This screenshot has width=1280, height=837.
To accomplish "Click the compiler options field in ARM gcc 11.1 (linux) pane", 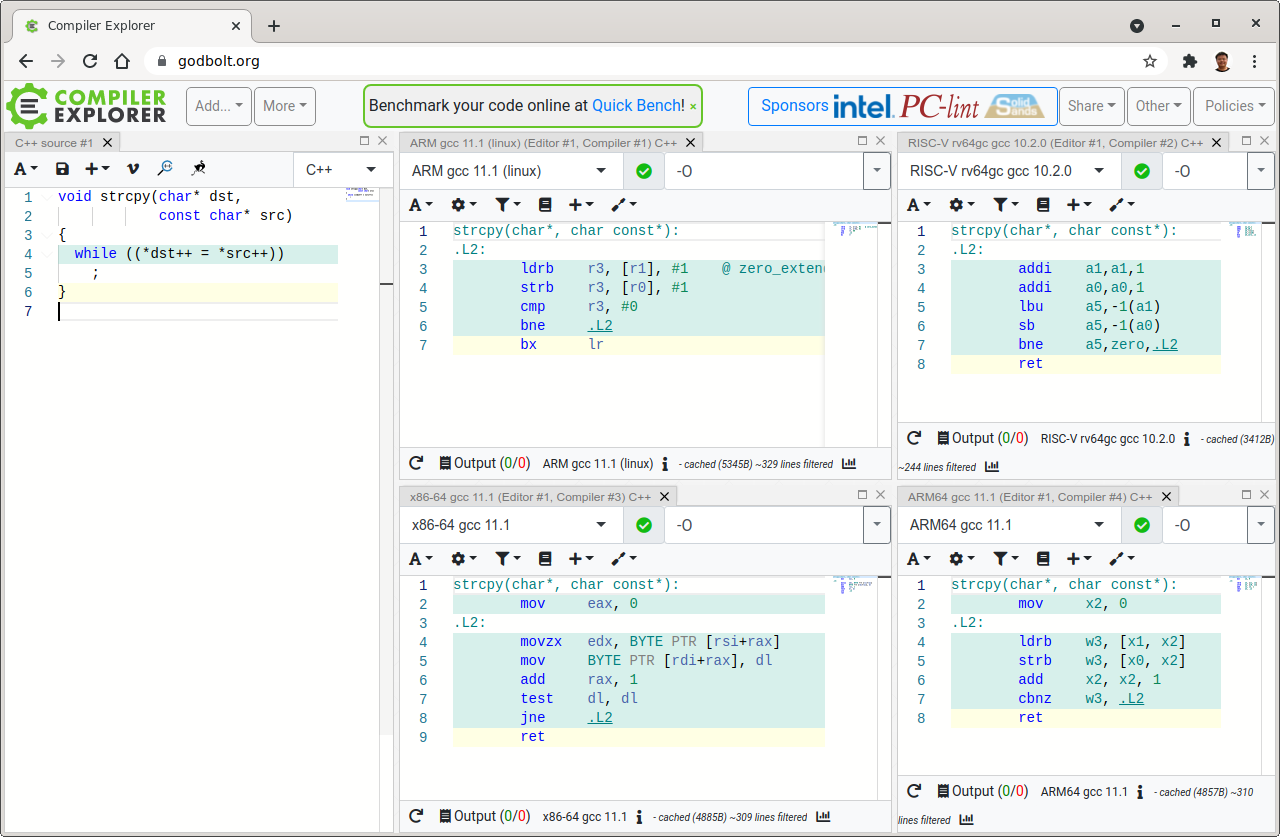I will point(763,171).
